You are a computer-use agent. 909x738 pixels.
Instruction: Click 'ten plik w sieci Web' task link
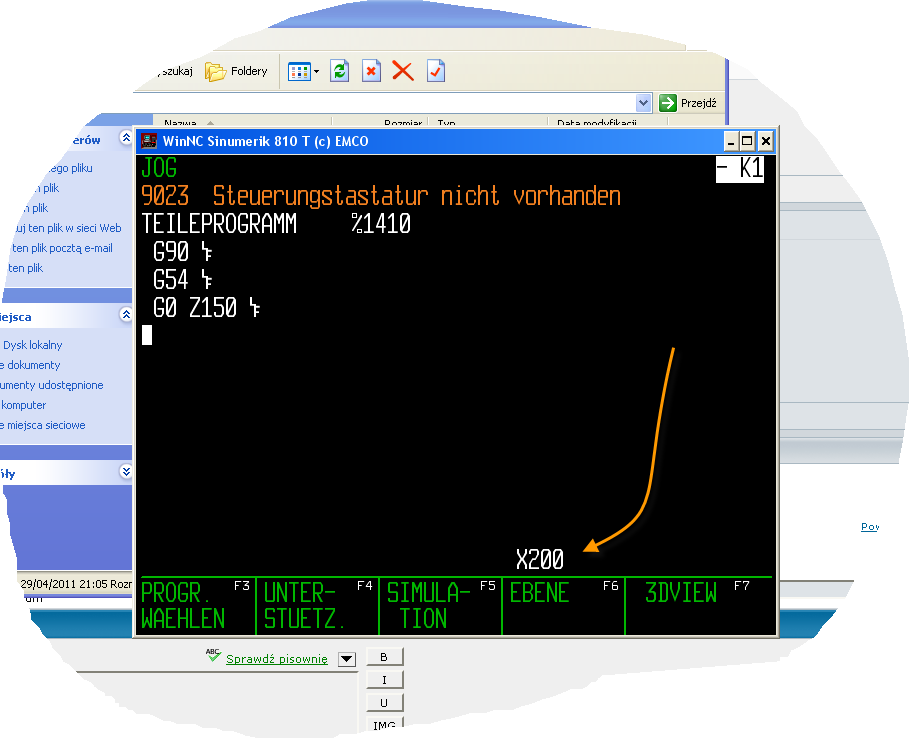pyautogui.click(x=68, y=228)
